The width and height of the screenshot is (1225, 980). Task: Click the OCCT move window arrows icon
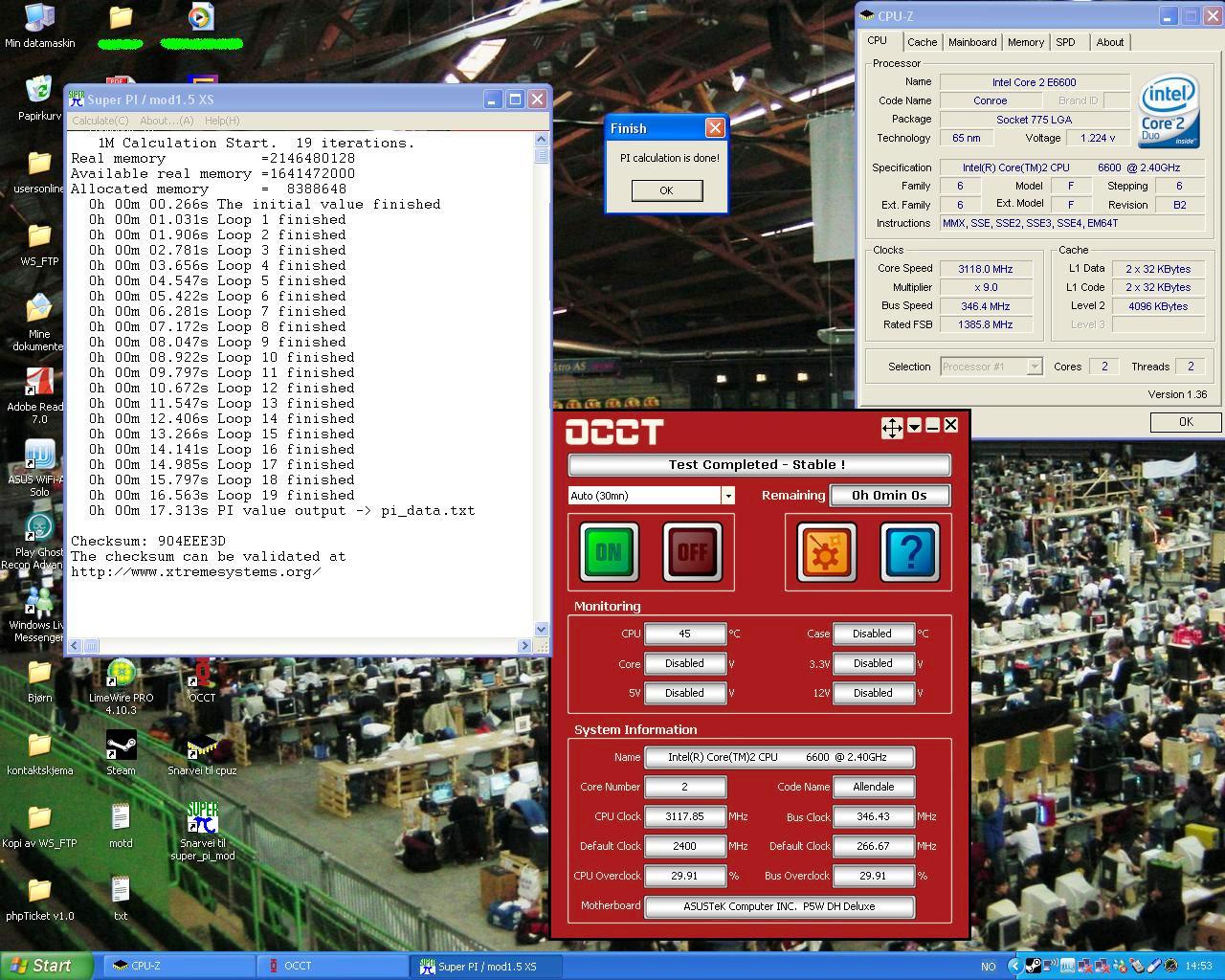[x=892, y=428]
